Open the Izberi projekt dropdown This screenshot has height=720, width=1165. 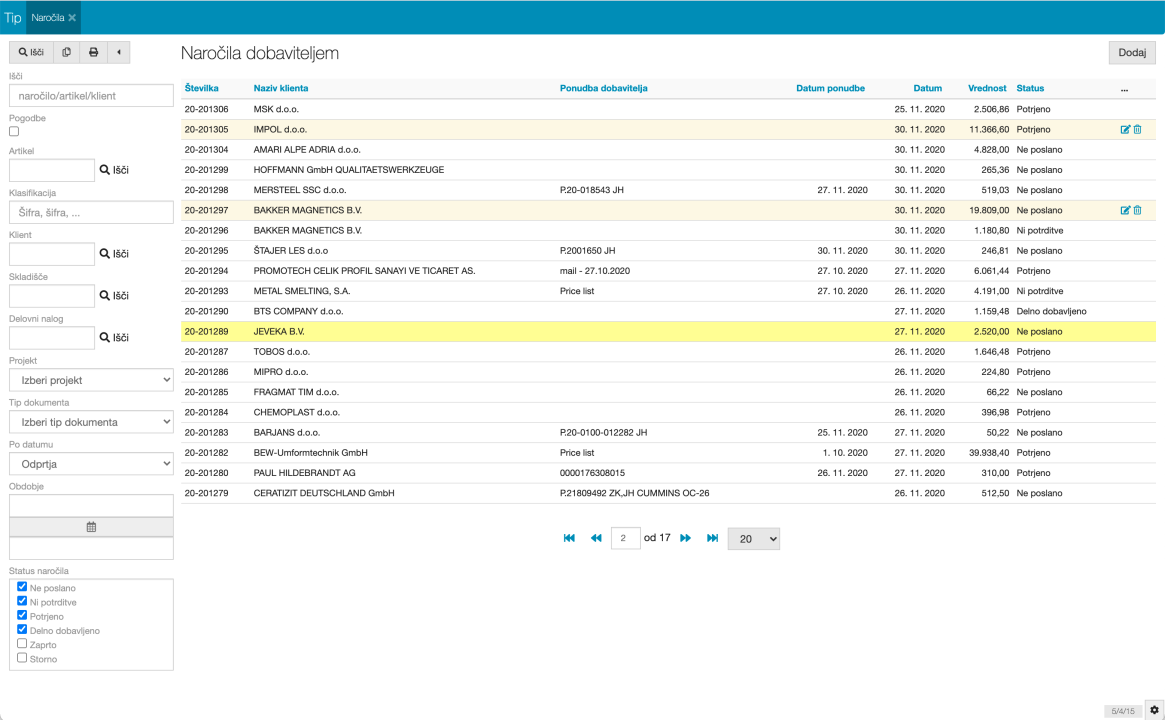[91, 380]
